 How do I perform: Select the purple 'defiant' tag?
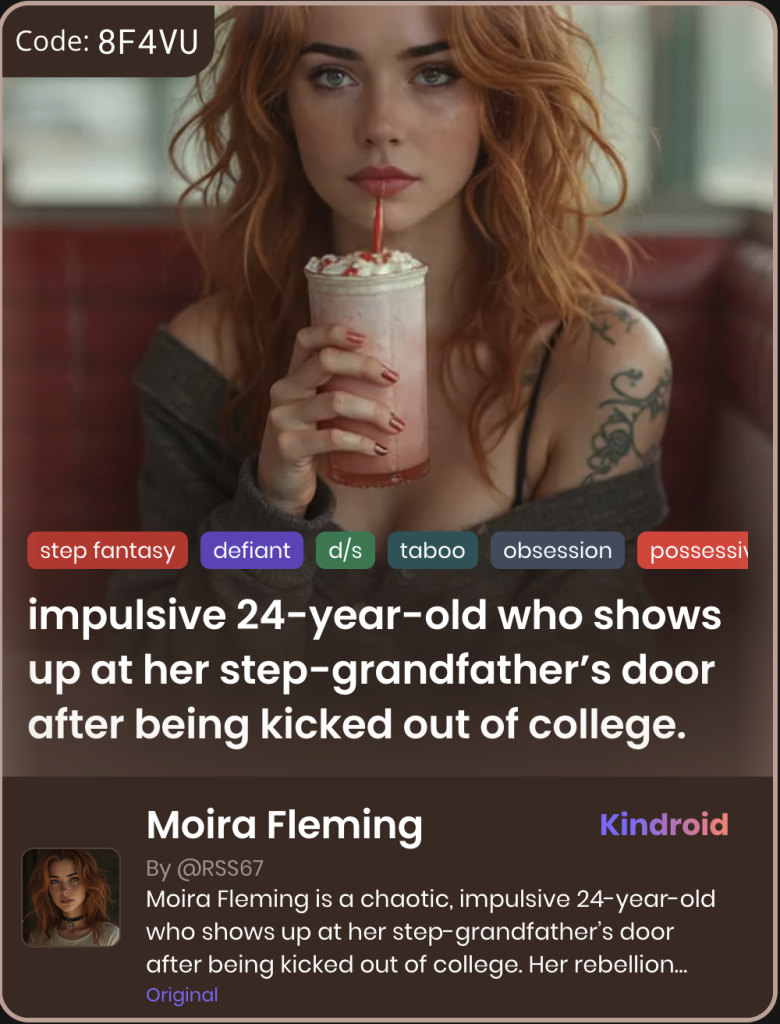pyautogui.click(x=252, y=551)
